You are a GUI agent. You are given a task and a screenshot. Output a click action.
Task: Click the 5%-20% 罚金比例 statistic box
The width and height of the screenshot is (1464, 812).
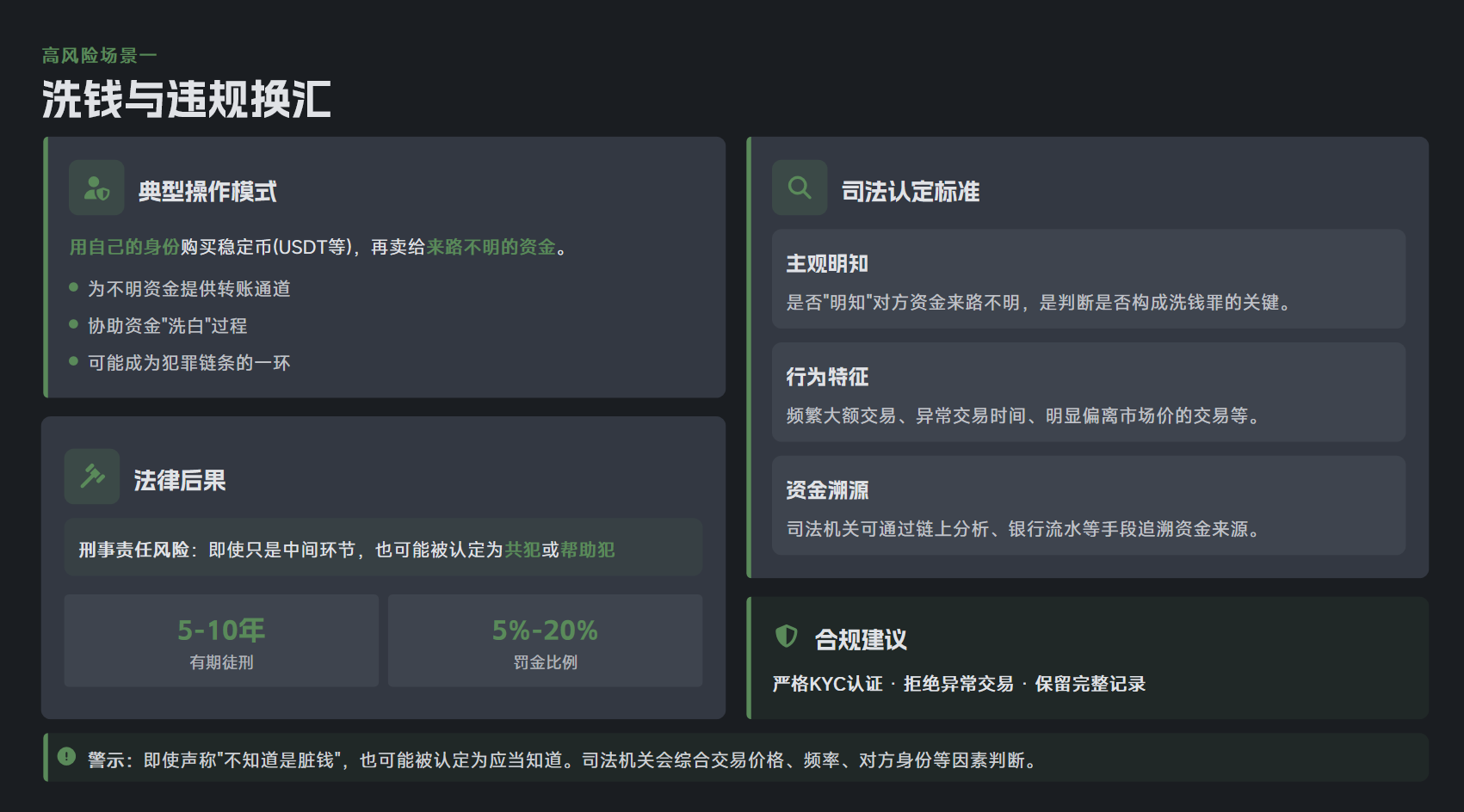coord(545,641)
